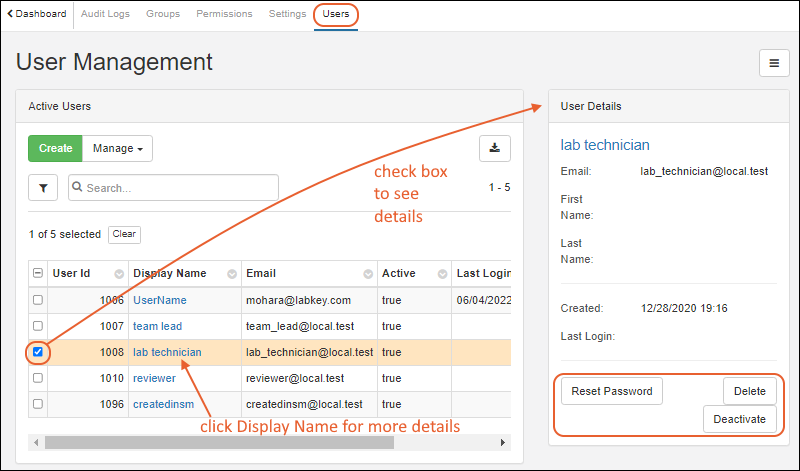Check the box for user 1006
The width and height of the screenshot is (800, 471).
click(38, 300)
